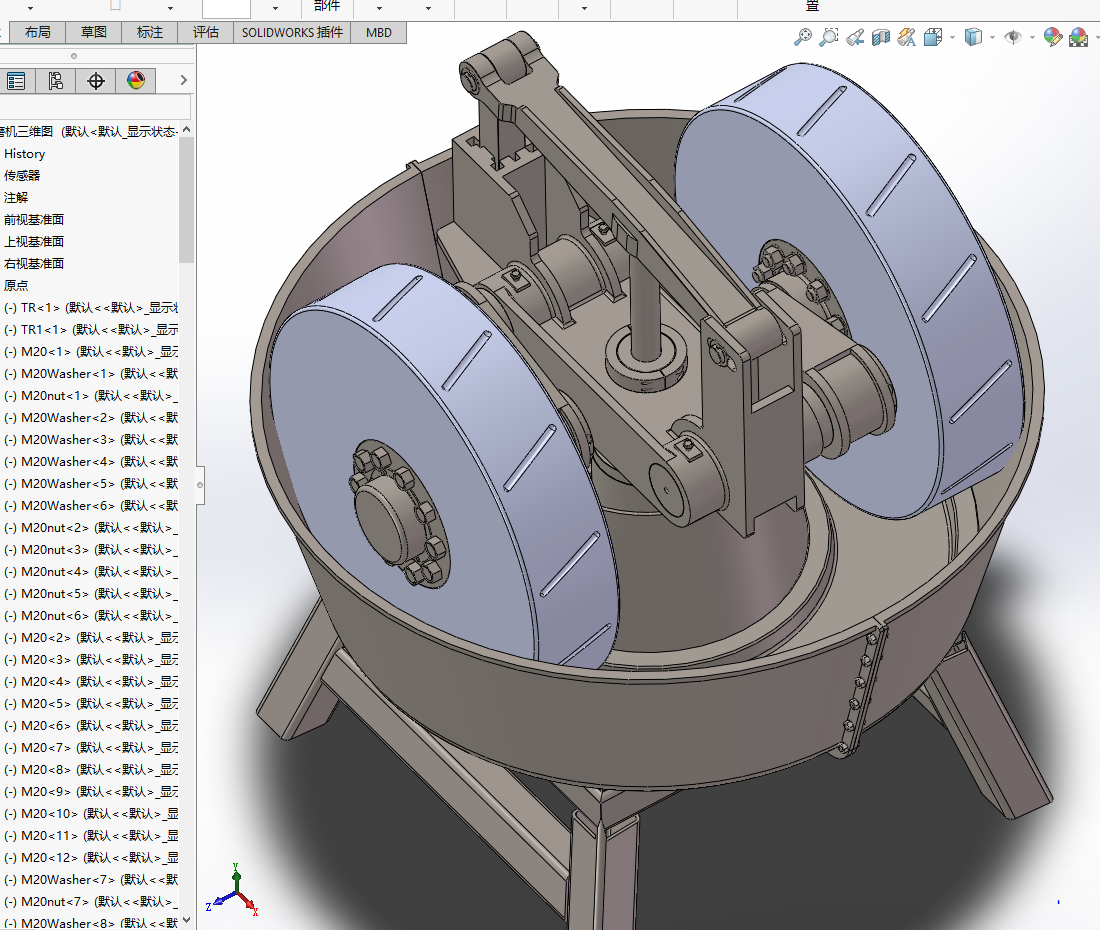Open the Edit Appearance tool
Image resolution: width=1100 pixels, height=930 pixels.
pyautogui.click(x=1052, y=37)
